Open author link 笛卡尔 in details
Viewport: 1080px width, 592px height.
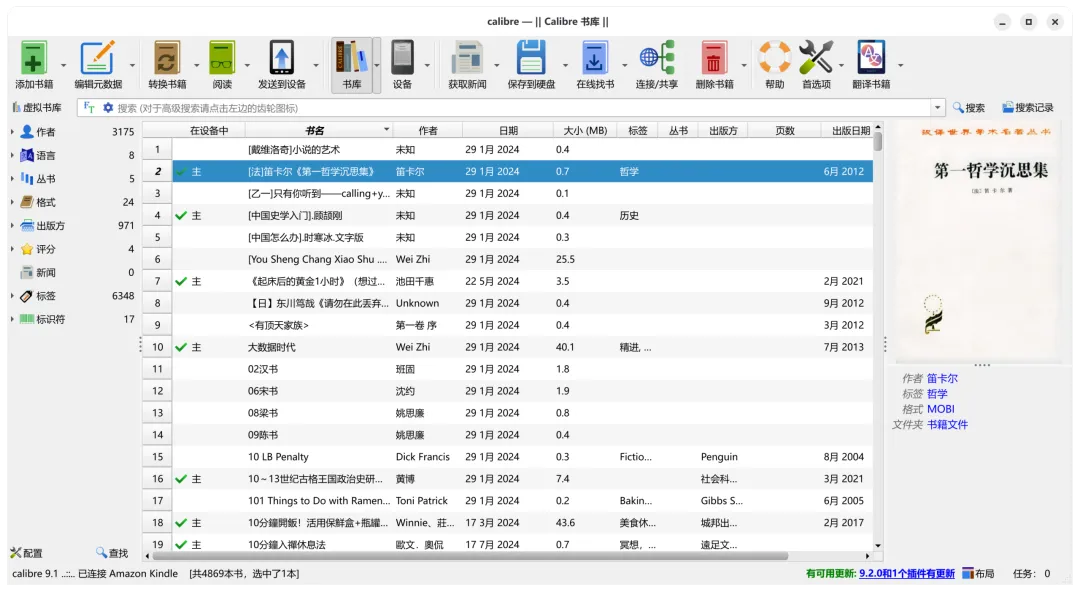tap(942, 378)
